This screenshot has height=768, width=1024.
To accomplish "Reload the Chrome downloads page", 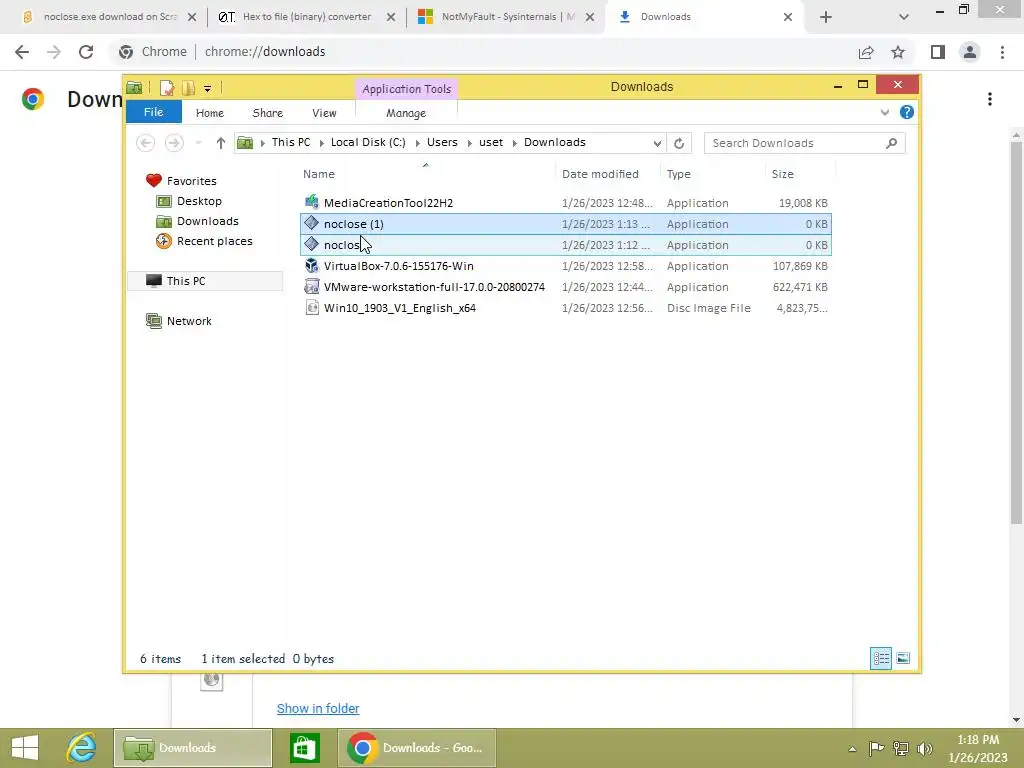I will [86, 52].
